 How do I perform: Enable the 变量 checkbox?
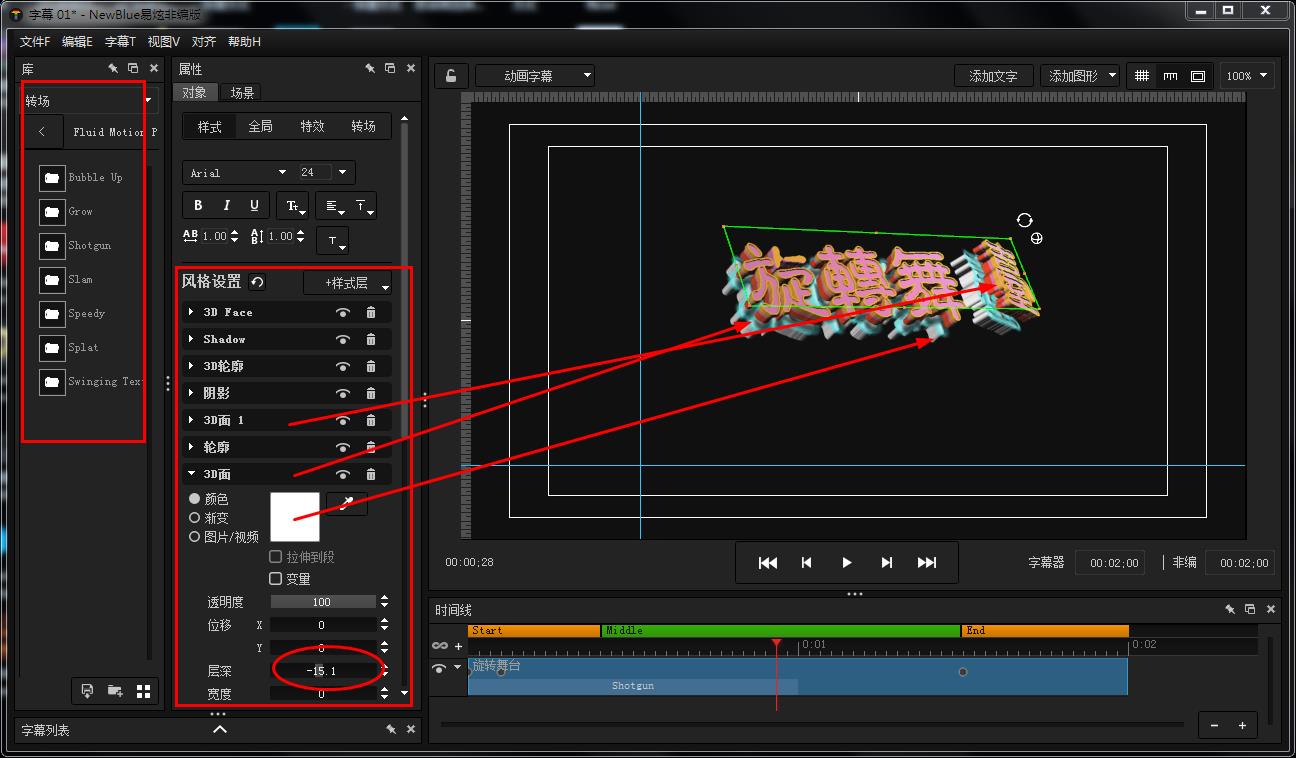(x=276, y=578)
